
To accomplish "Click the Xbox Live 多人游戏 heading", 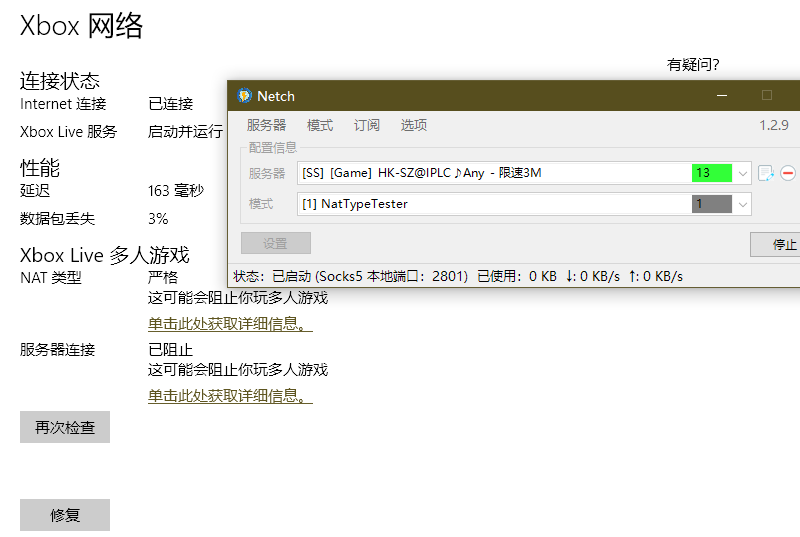I will (105, 255).
